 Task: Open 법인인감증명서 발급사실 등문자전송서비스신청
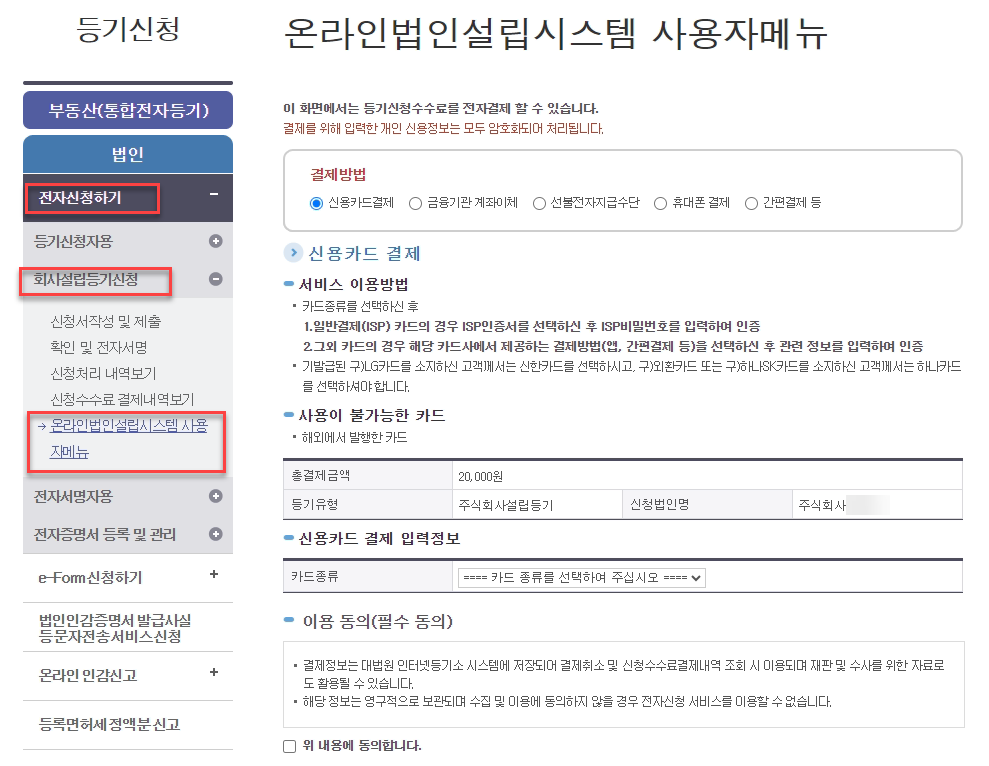(x=115, y=628)
